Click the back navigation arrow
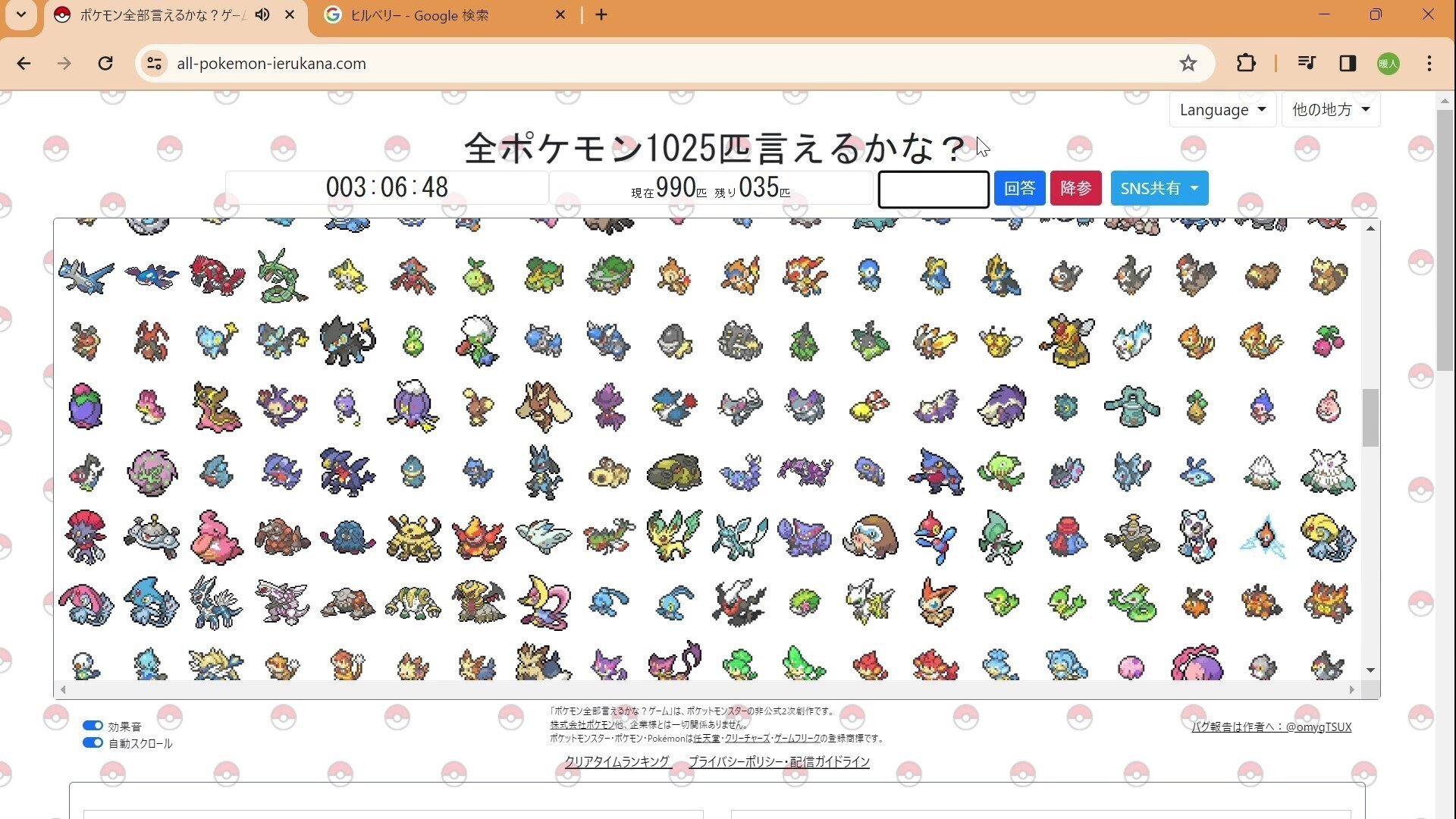This screenshot has width=1456, height=819. pos(24,64)
